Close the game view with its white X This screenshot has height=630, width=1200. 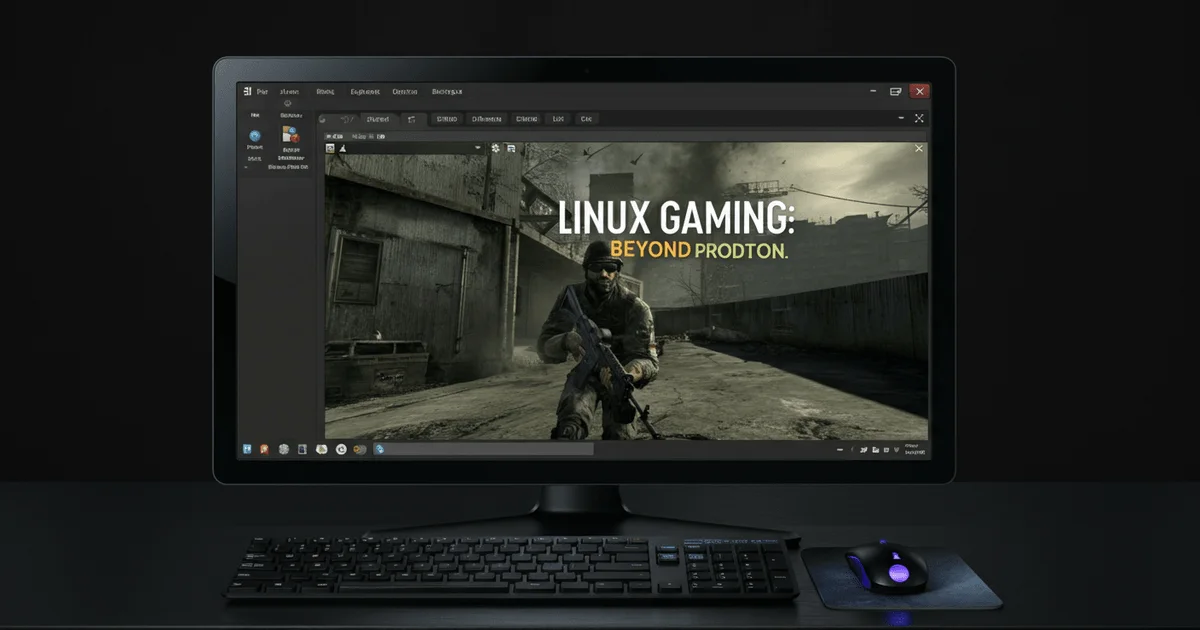click(919, 149)
